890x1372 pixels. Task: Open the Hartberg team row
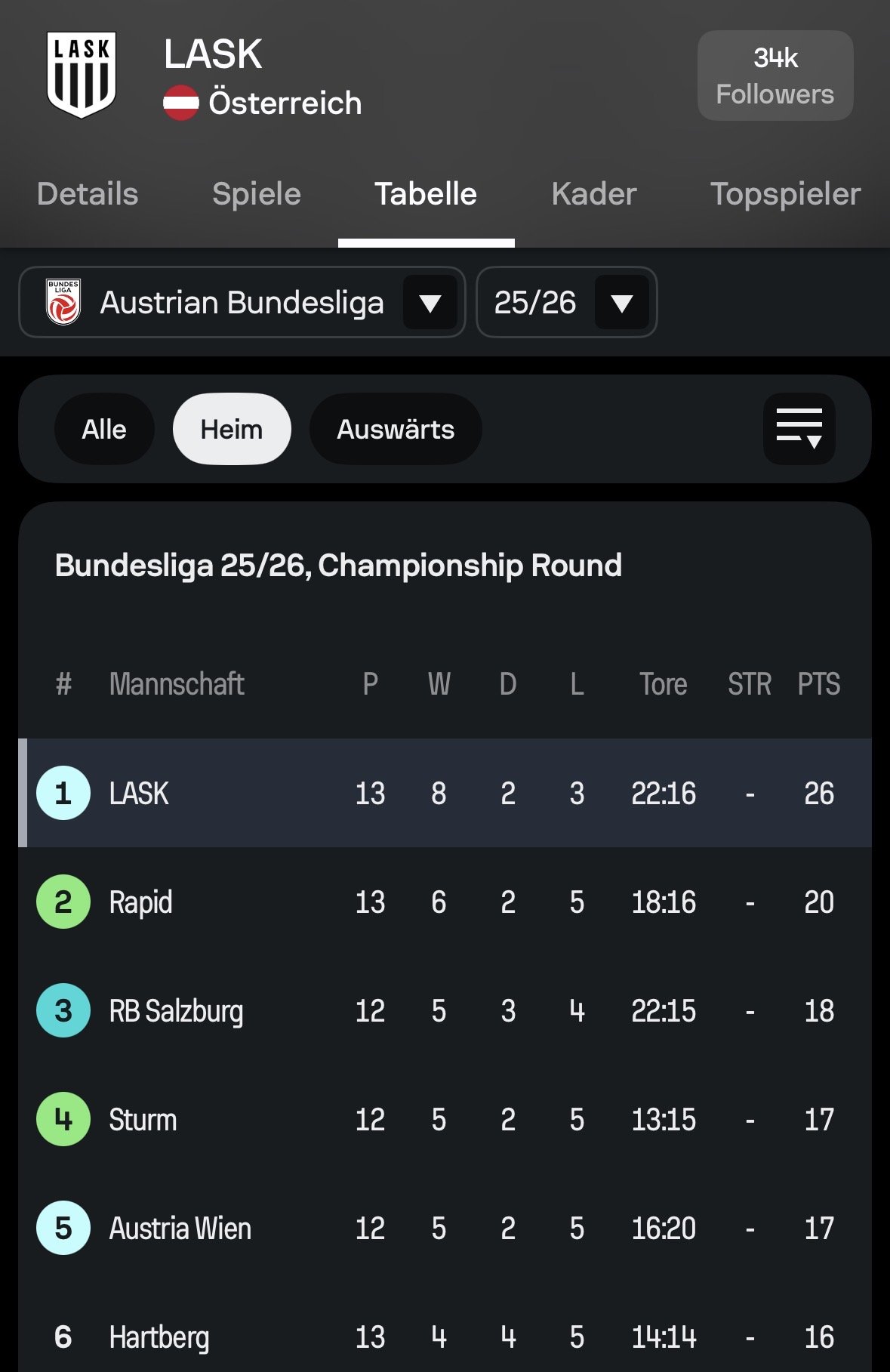pyautogui.click(x=159, y=1337)
